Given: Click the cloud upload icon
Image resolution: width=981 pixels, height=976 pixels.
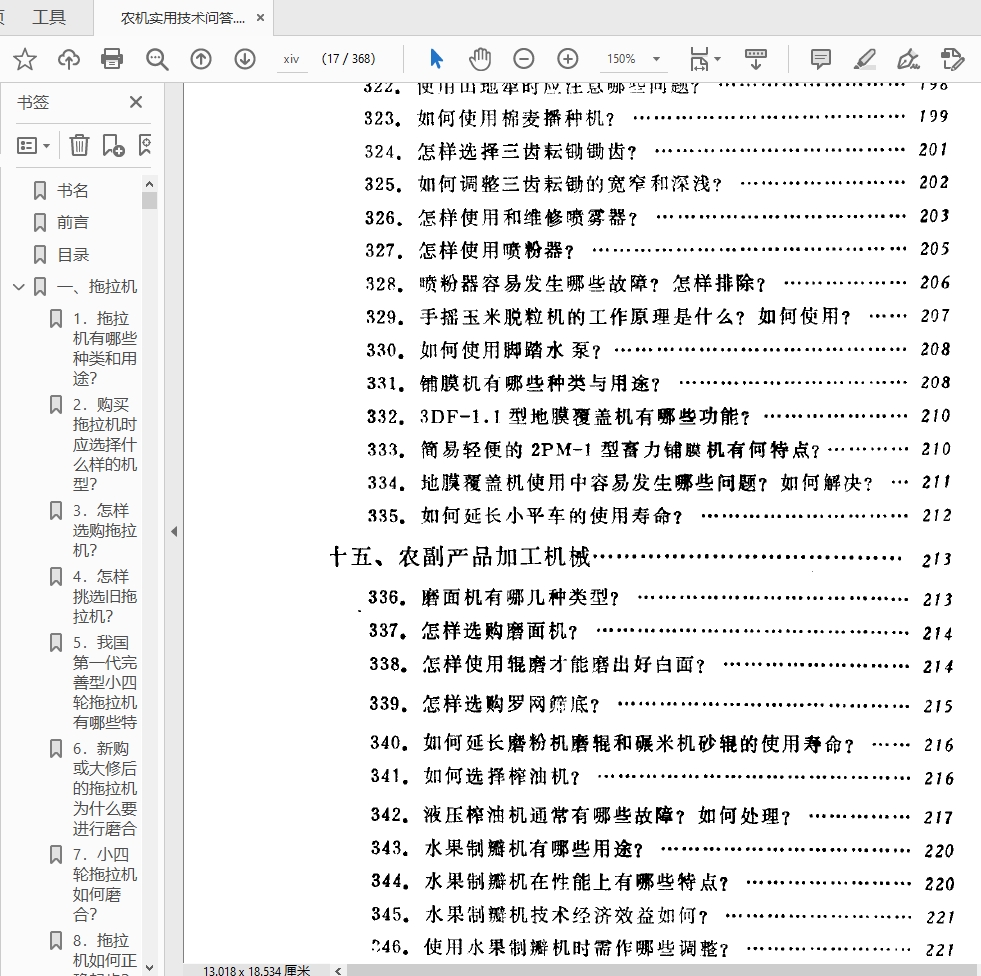Looking at the screenshot, I should coord(69,59).
